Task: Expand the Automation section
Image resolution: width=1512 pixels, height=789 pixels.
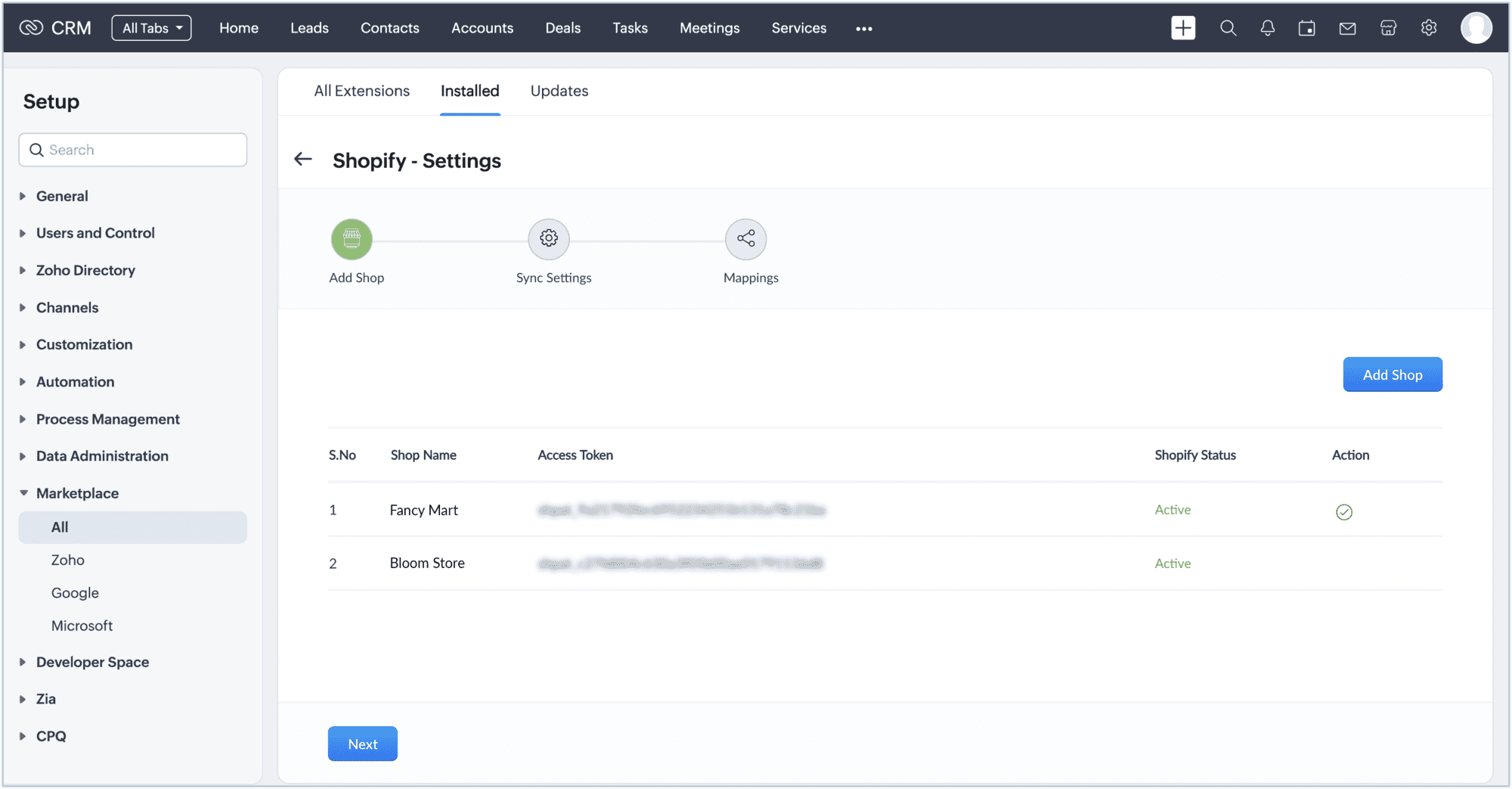Action: coord(75,382)
